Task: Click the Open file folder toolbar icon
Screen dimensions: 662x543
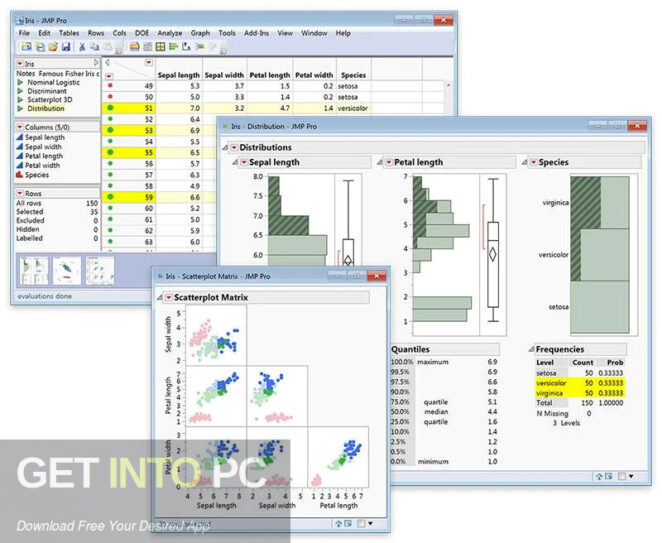Action: pyautogui.click(x=53, y=46)
